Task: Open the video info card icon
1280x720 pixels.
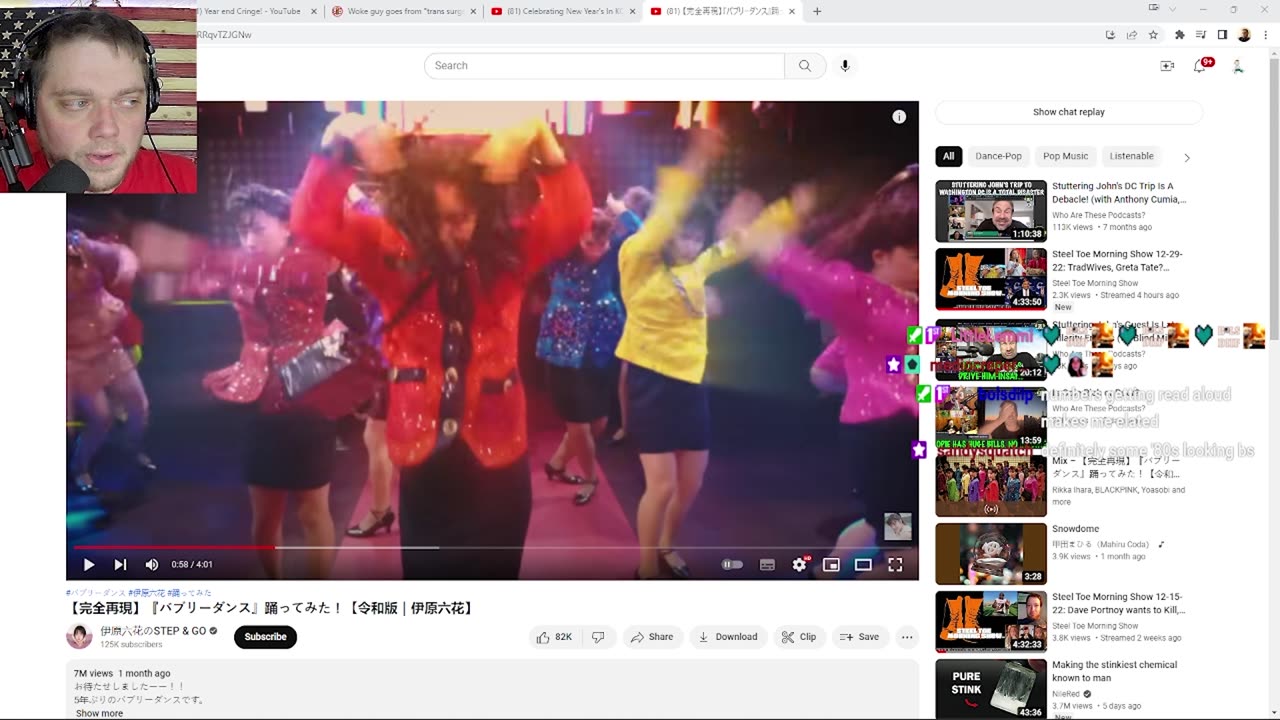Action: 899,117
